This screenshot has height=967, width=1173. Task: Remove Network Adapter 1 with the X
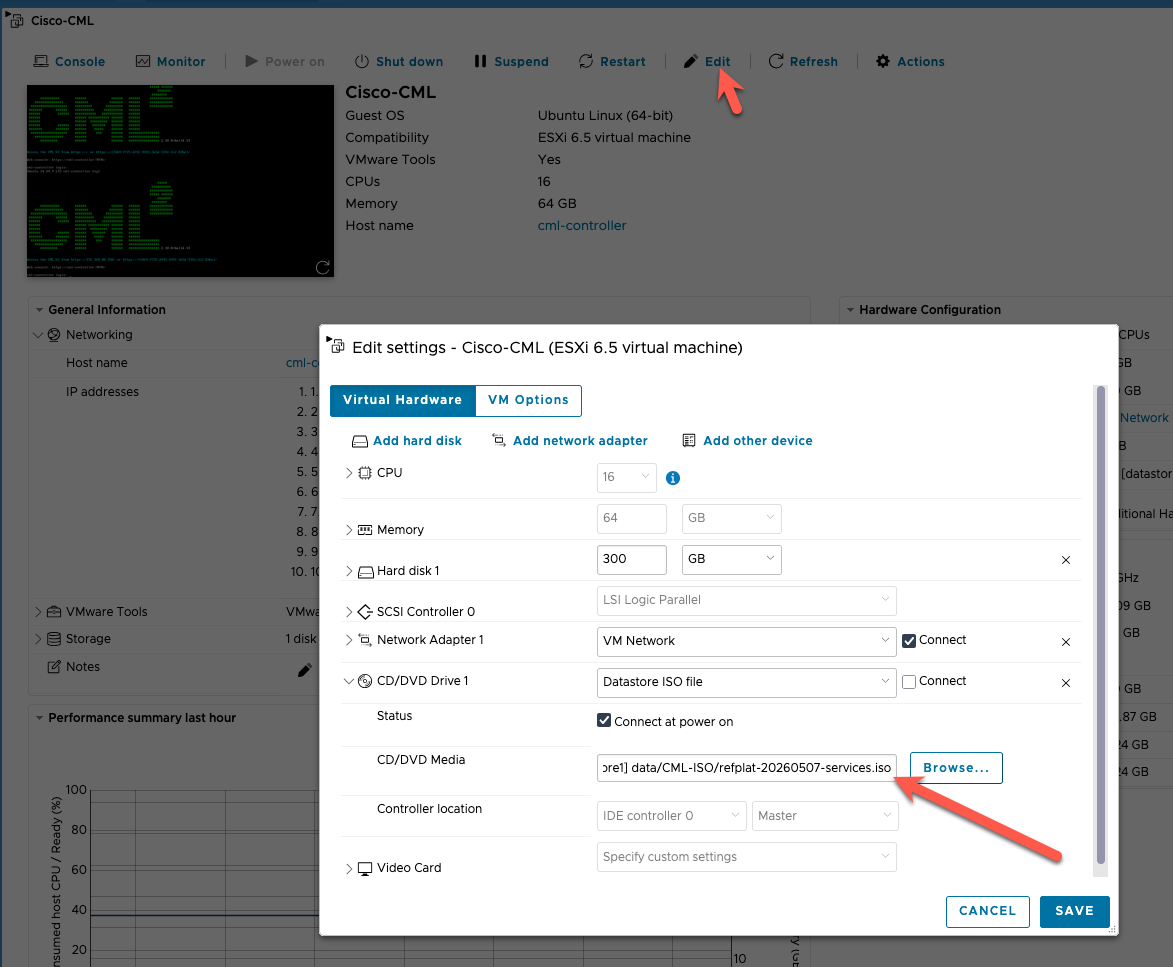(1066, 642)
